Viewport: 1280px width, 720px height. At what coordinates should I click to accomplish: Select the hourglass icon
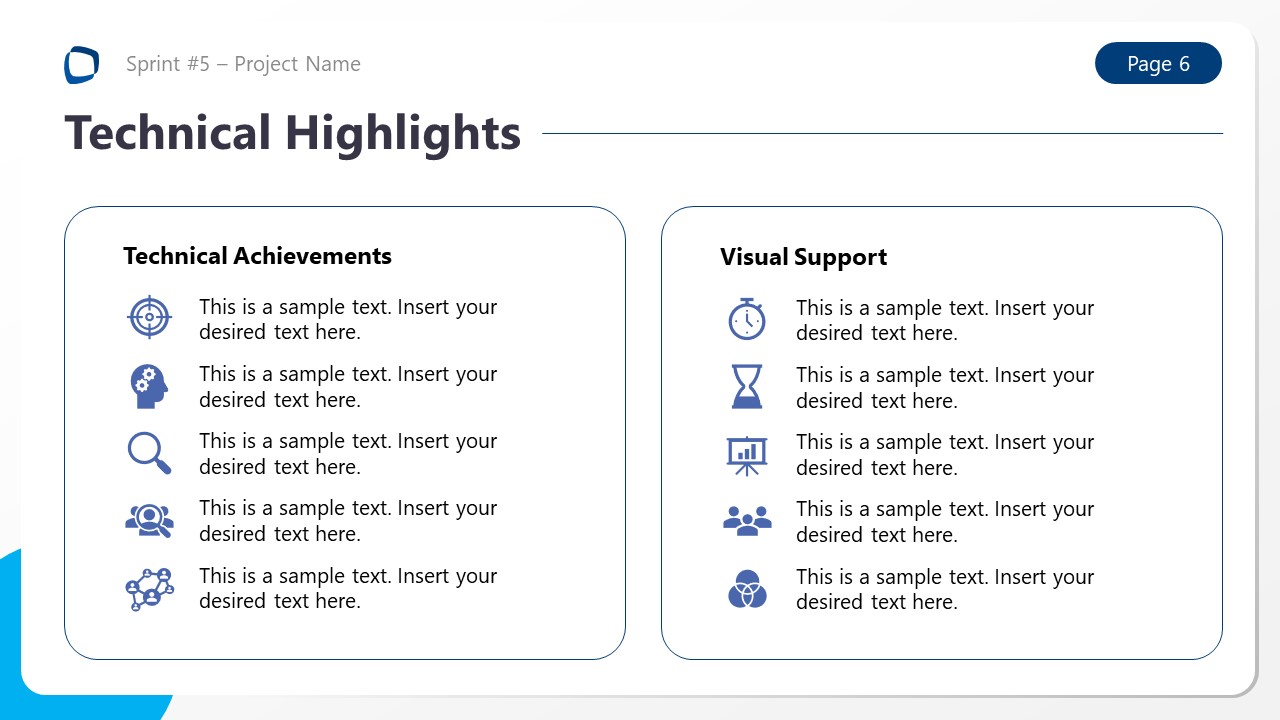[x=746, y=386]
